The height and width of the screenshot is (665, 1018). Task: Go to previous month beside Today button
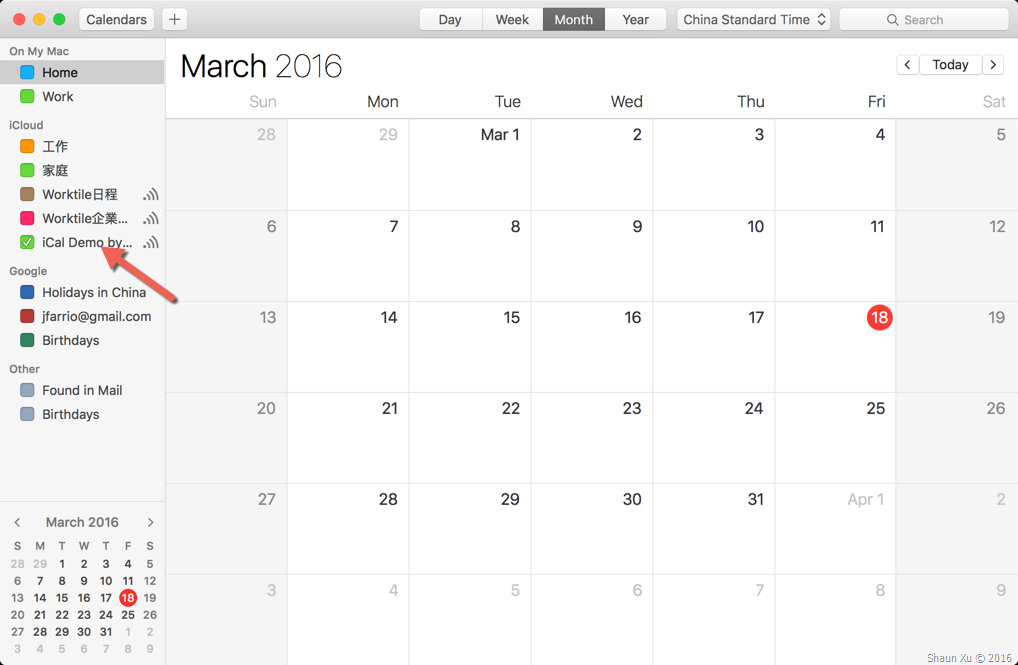pos(908,64)
